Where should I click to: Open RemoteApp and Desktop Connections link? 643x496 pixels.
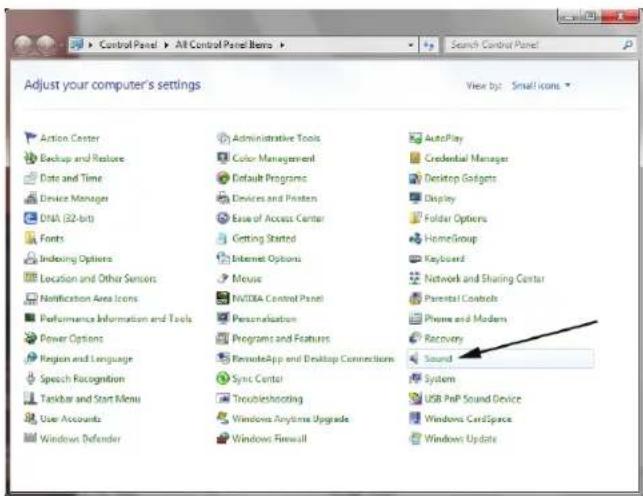313,359
